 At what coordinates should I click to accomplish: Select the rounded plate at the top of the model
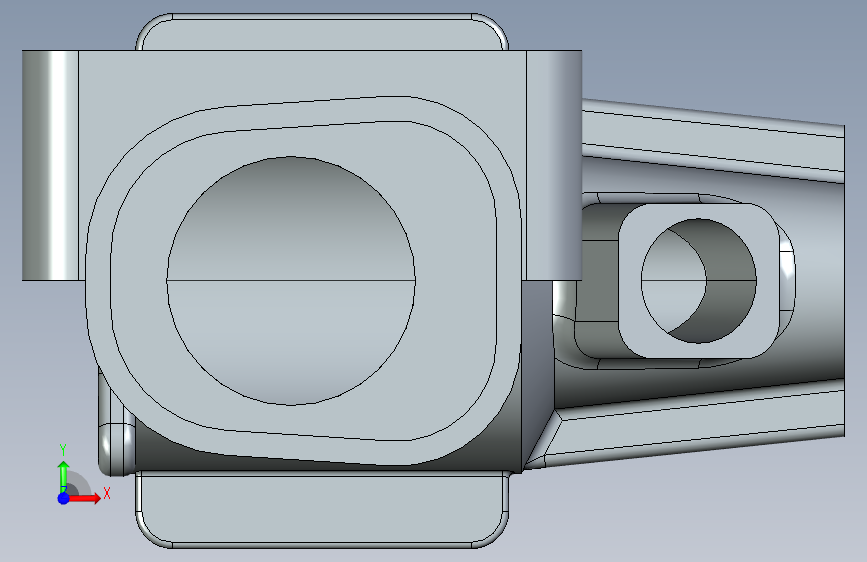(322, 32)
